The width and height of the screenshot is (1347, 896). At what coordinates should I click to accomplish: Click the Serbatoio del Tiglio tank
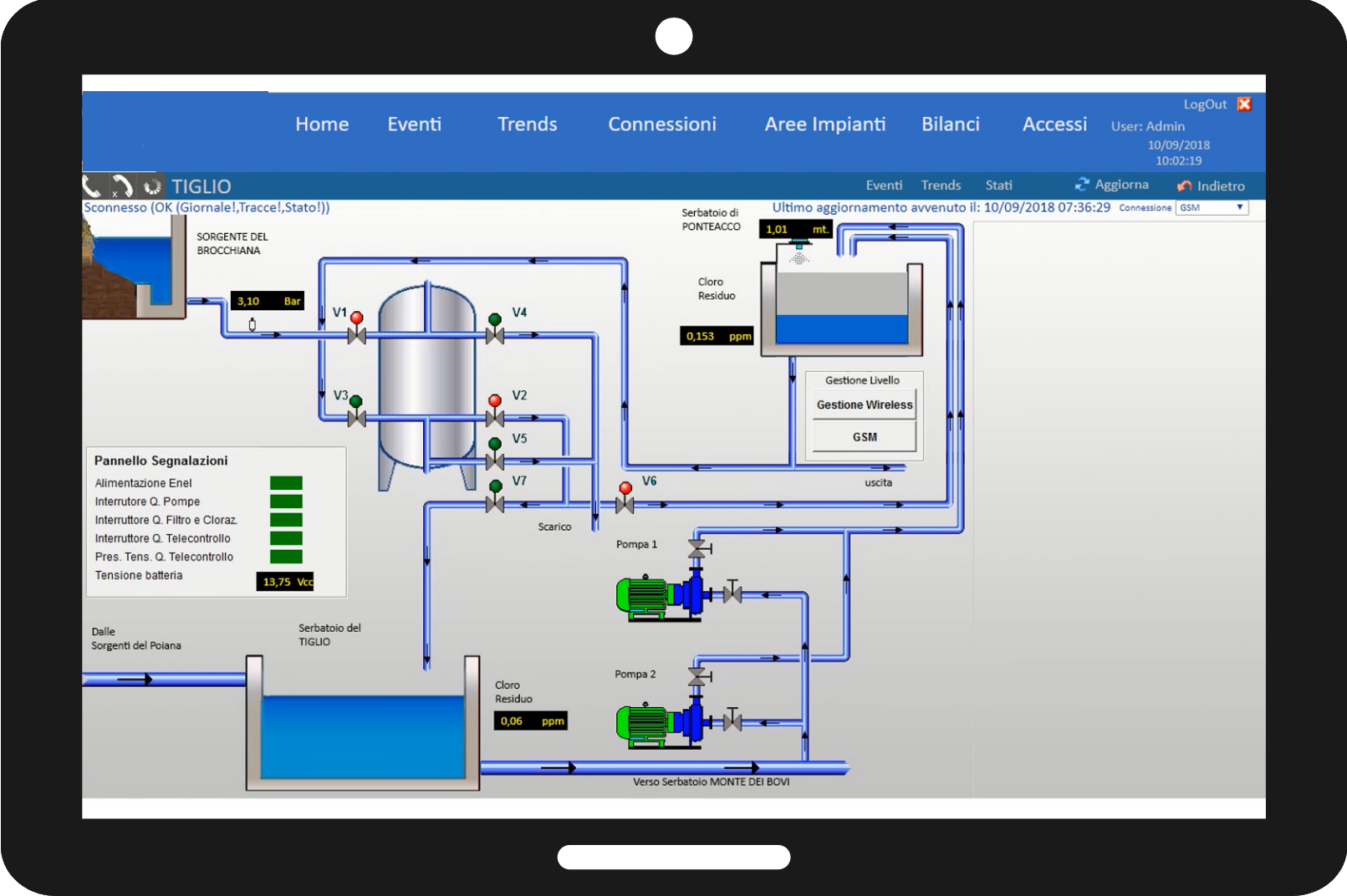363,723
